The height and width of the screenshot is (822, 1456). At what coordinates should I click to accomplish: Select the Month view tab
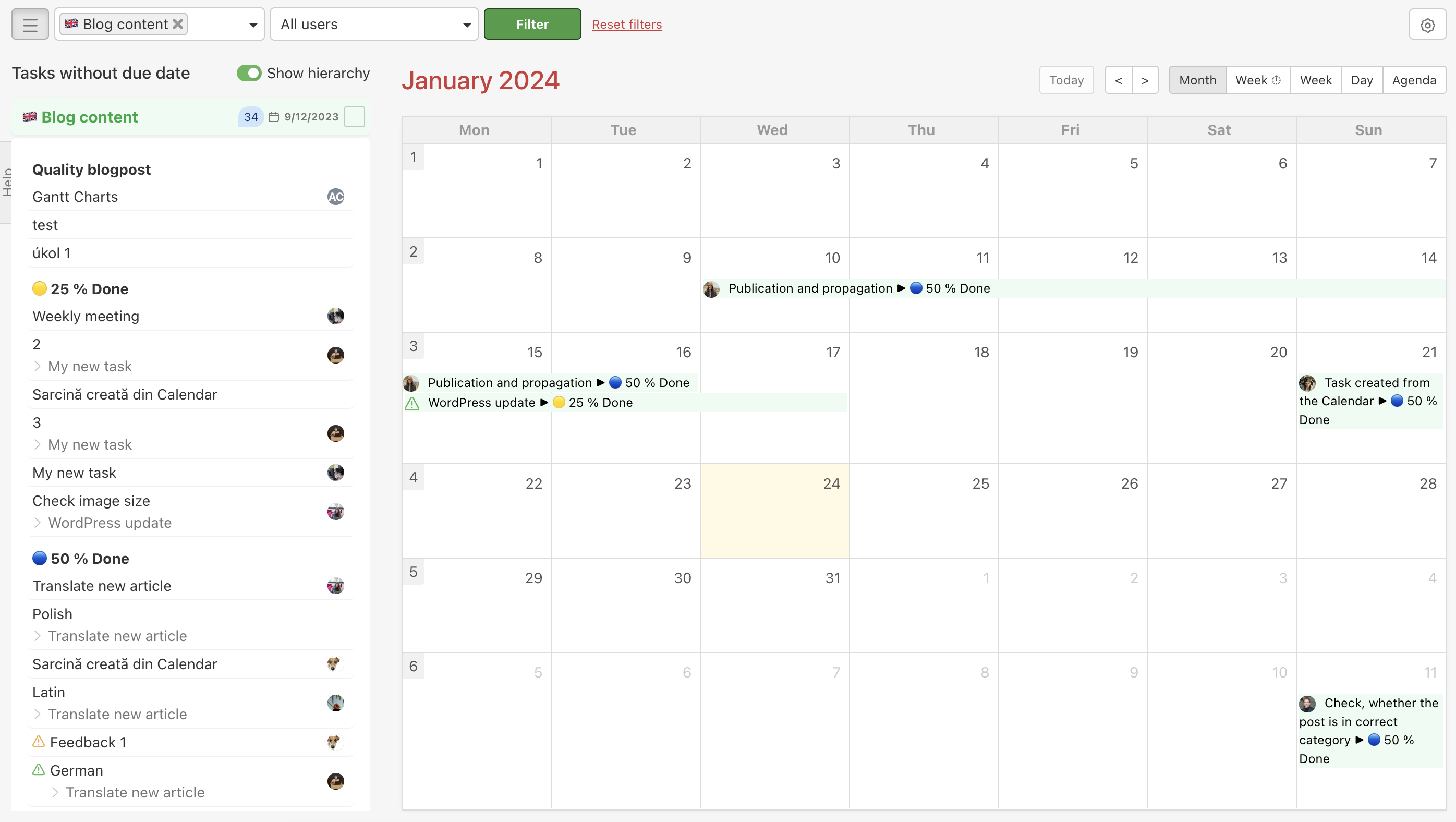1197,80
